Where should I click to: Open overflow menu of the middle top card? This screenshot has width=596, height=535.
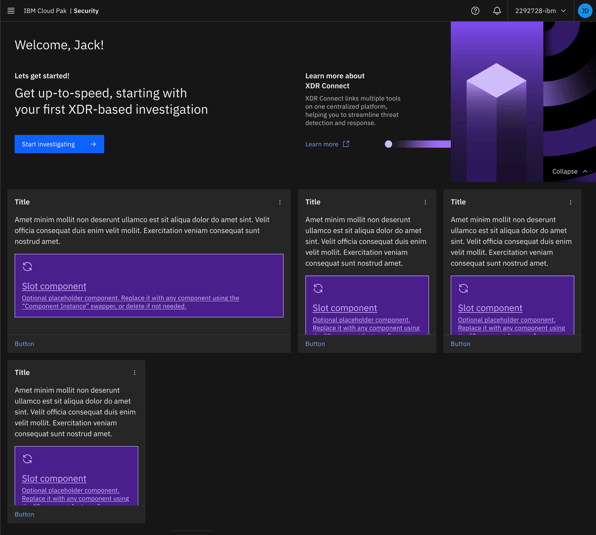[425, 202]
